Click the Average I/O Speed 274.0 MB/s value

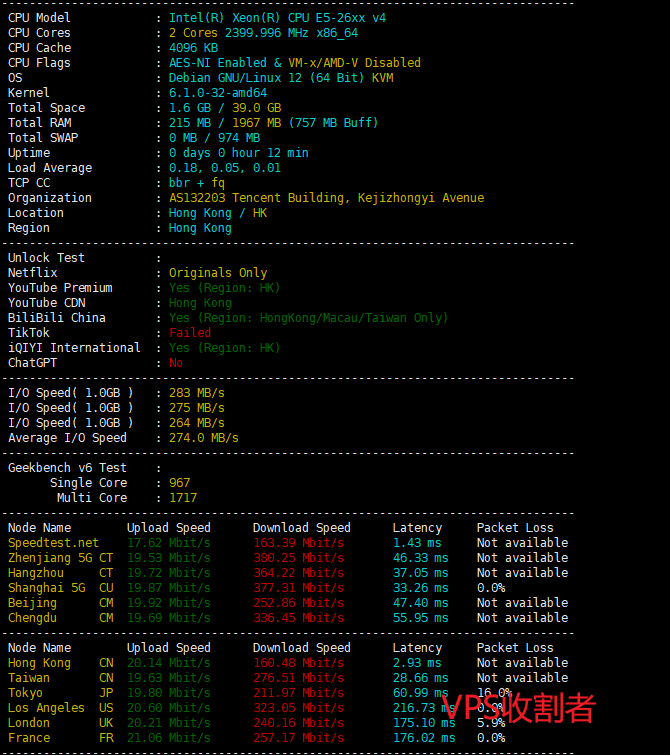(204, 438)
